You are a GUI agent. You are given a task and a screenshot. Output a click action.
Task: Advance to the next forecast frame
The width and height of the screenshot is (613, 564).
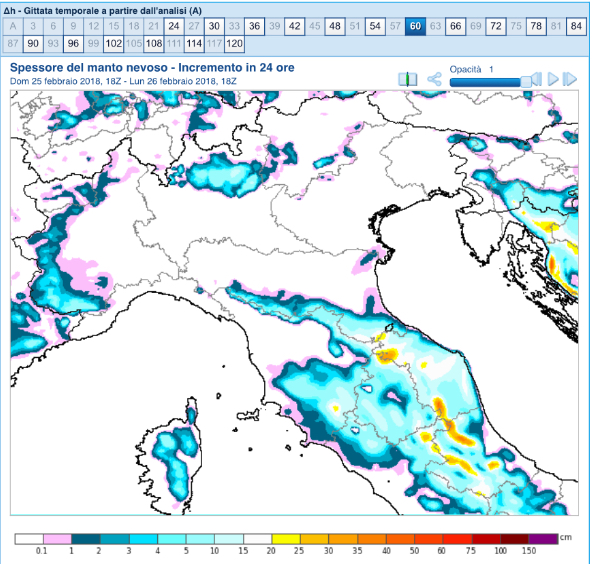(x=571, y=79)
